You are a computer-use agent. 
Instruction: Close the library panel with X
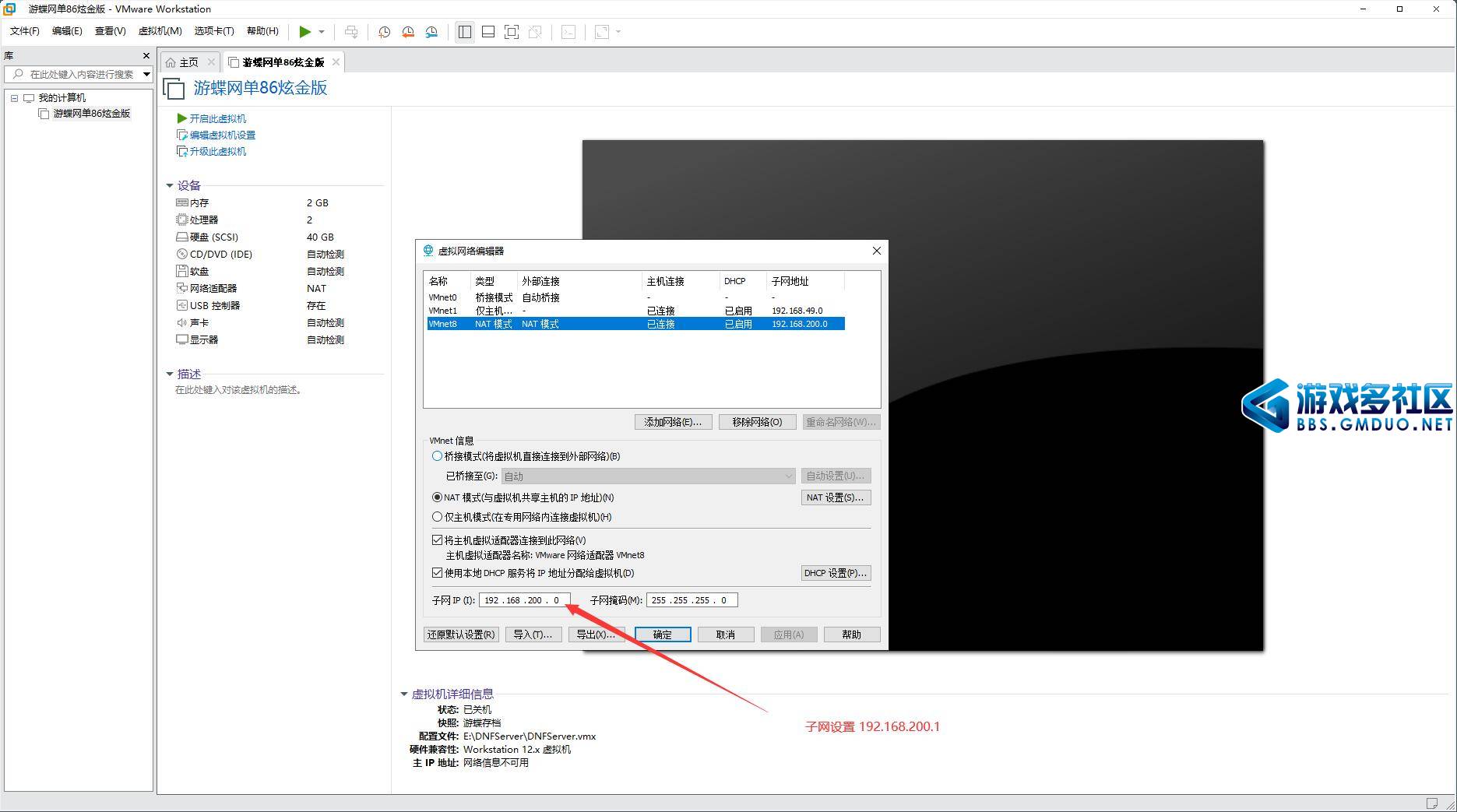[x=146, y=55]
